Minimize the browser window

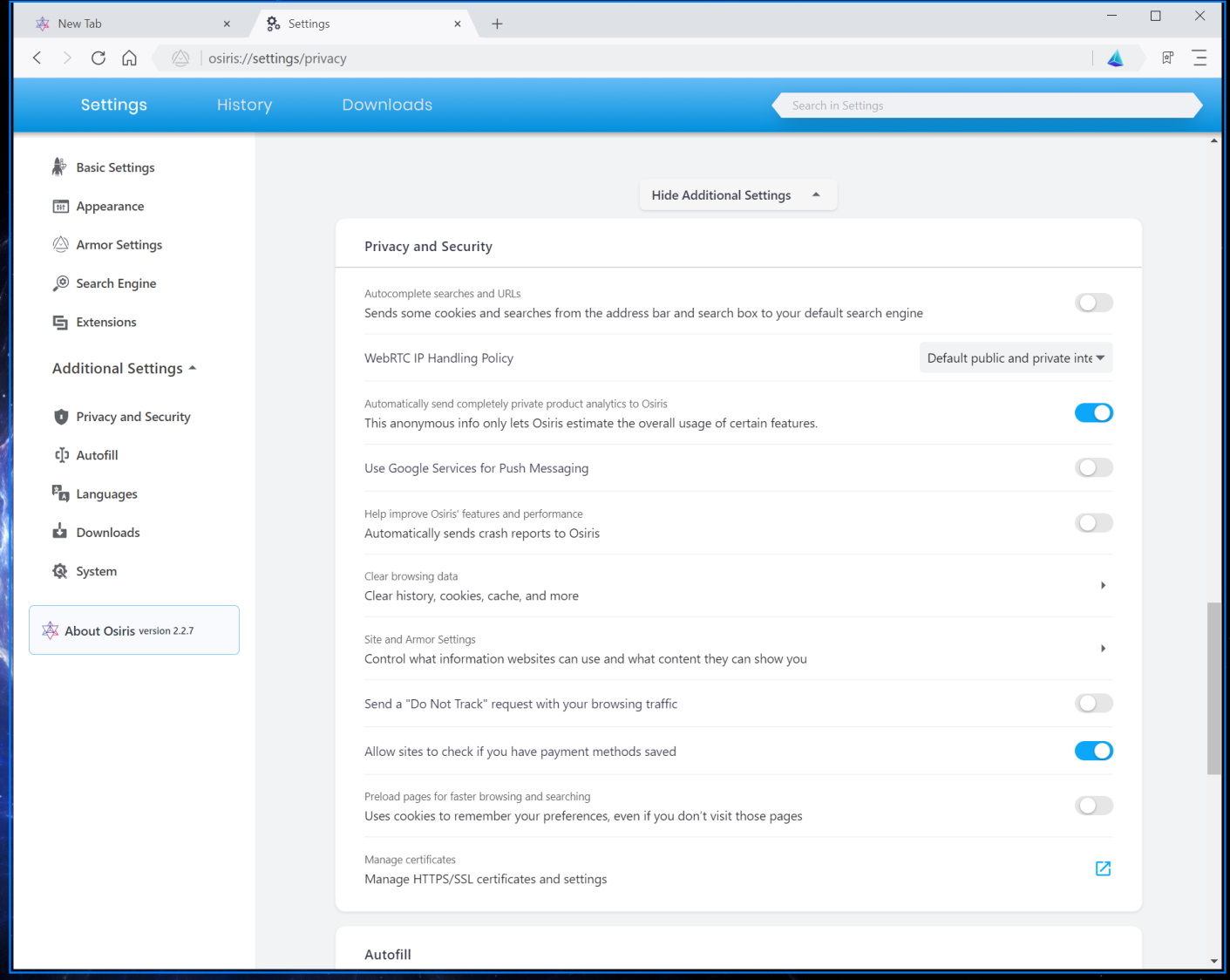tap(1111, 16)
